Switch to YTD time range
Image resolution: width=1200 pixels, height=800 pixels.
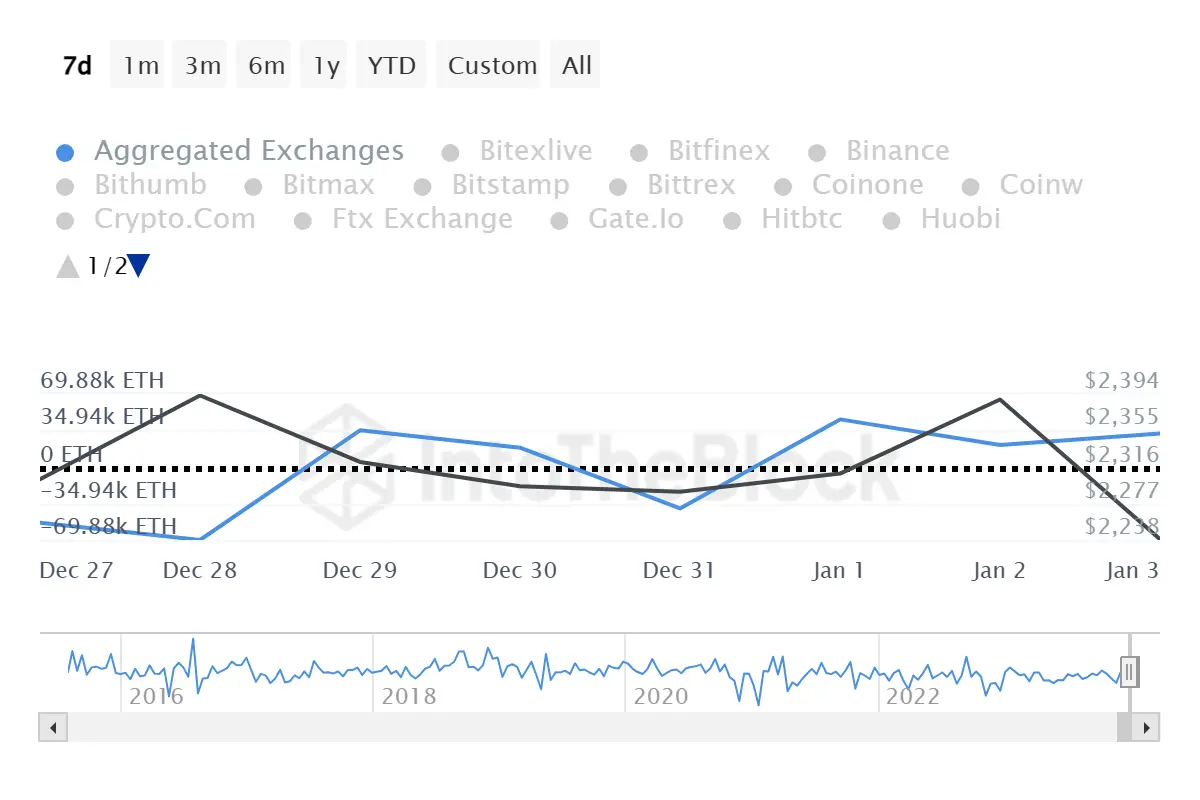point(391,65)
